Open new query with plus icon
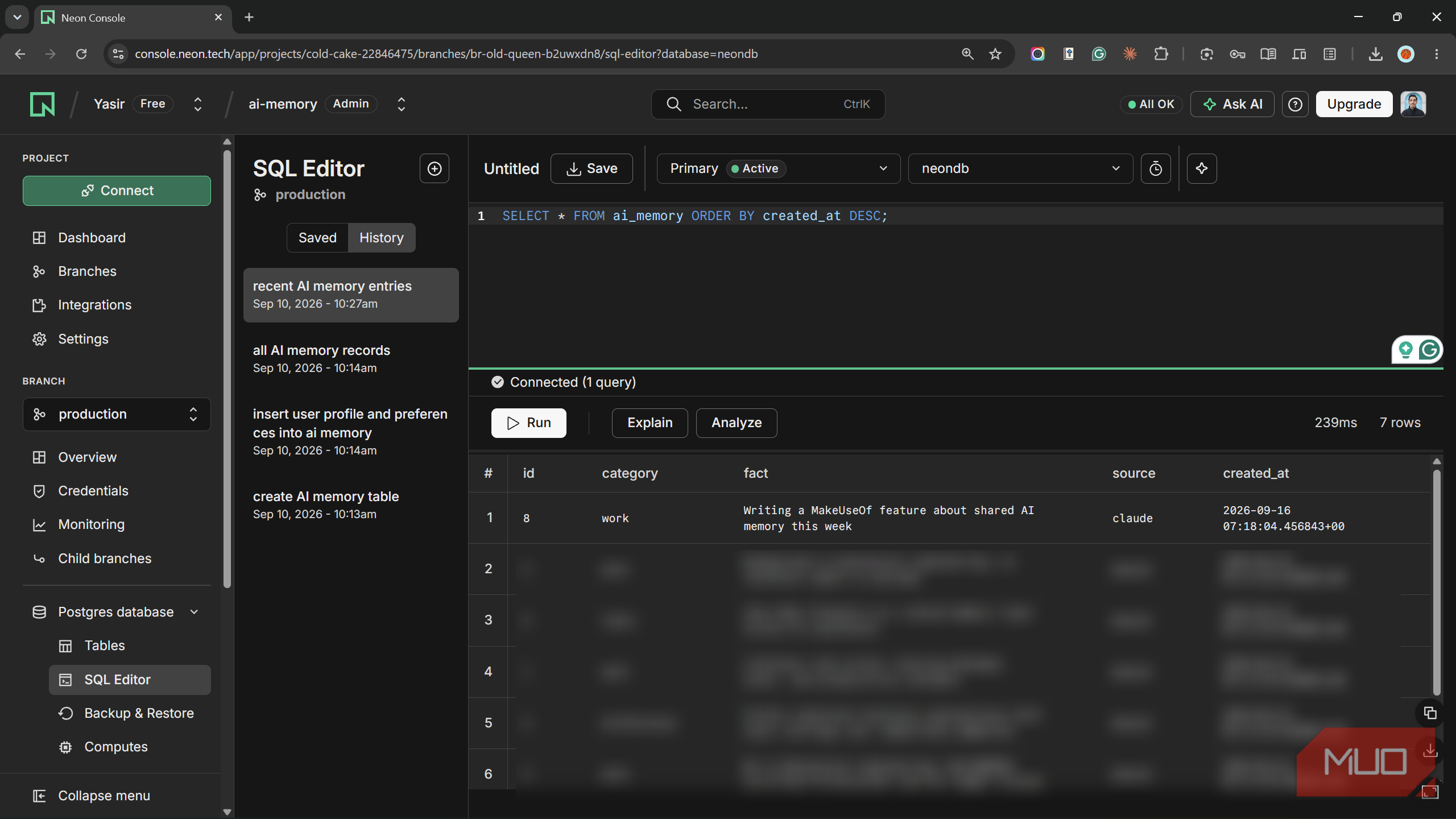This screenshot has width=1456, height=819. pos(435,168)
